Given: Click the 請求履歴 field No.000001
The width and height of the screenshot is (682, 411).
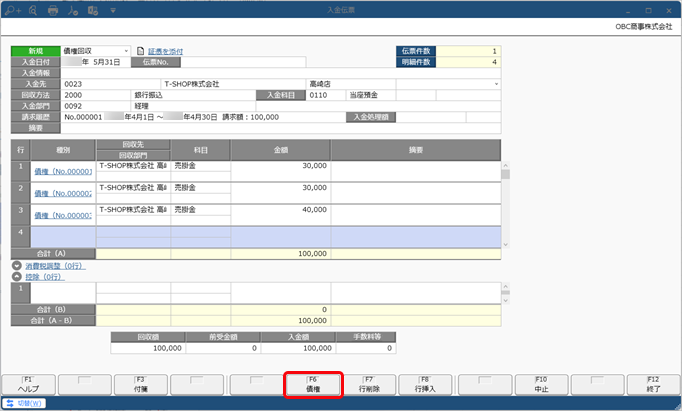Looking at the screenshot, I should pyautogui.click(x=203, y=117).
